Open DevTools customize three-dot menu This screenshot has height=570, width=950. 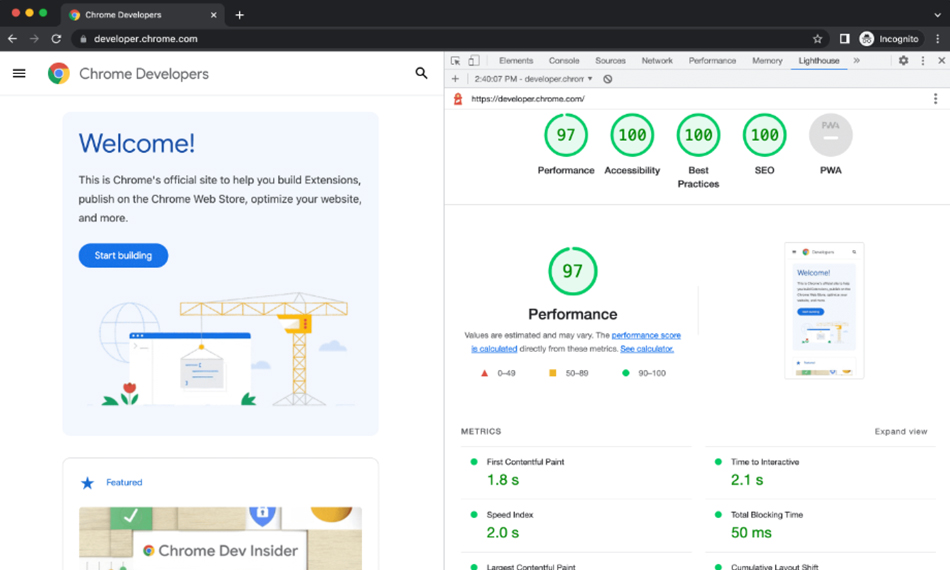tap(923, 61)
